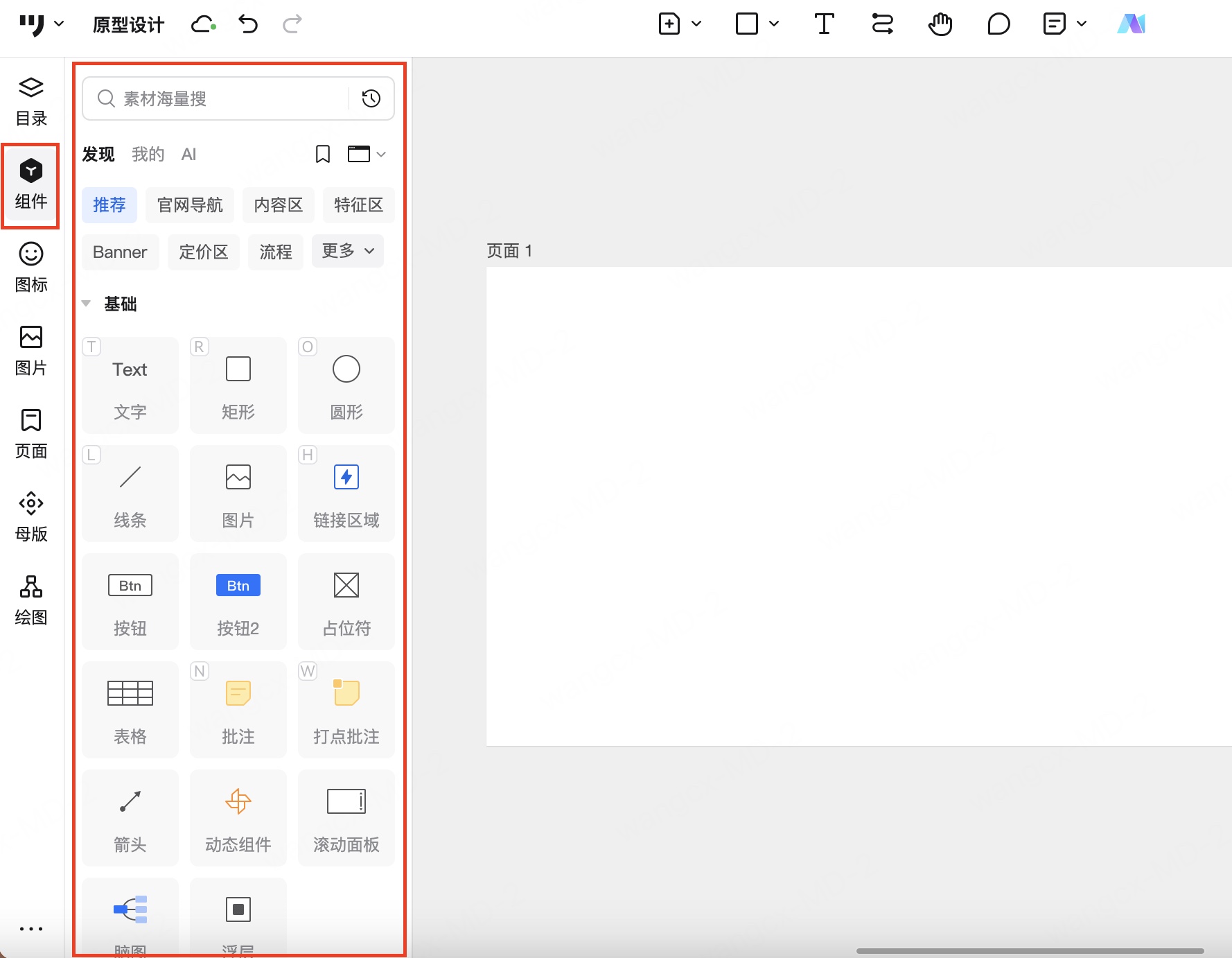Screen dimensions: 1232x958
Task: Add the 按钮2 blue button component
Action: pos(238,602)
